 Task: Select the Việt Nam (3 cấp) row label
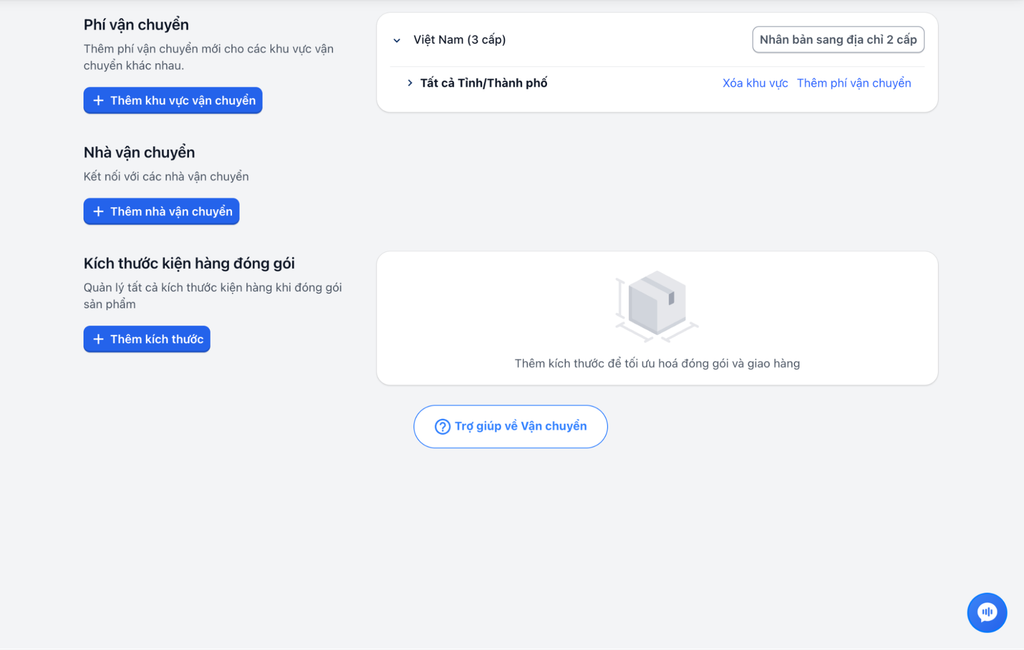point(459,40)
